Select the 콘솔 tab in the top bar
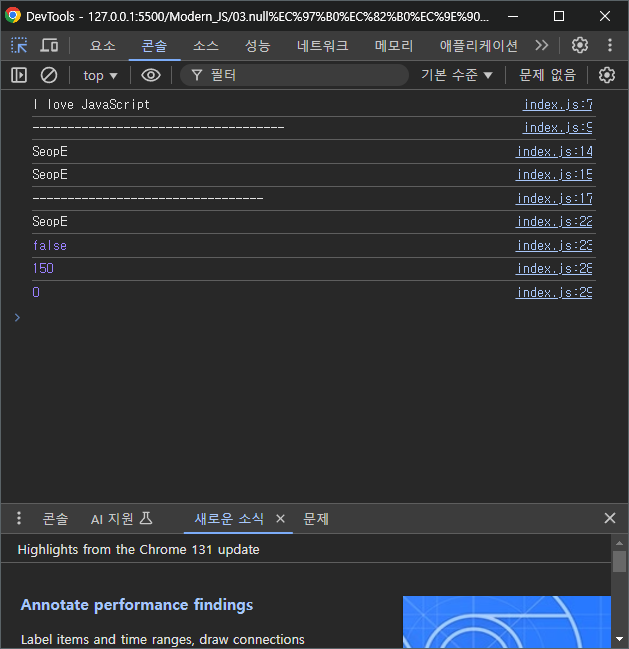629x649 pixels. tap(154, 45)
